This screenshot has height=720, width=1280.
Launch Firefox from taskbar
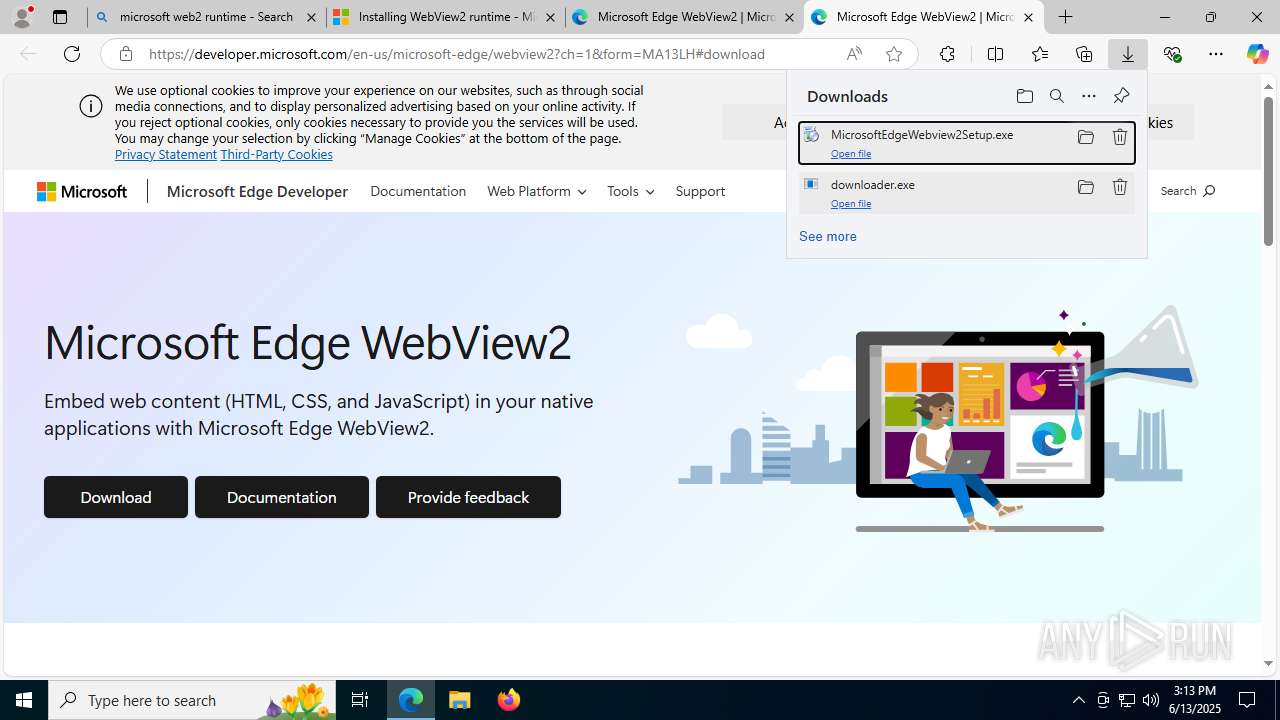(x=509, y=700)
